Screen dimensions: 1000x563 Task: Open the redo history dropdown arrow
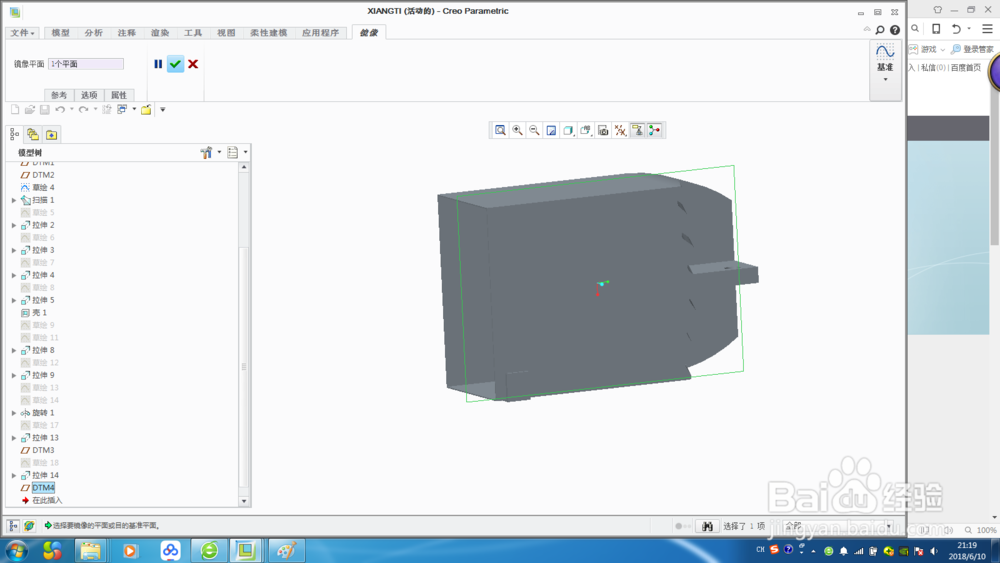[95, 109]
